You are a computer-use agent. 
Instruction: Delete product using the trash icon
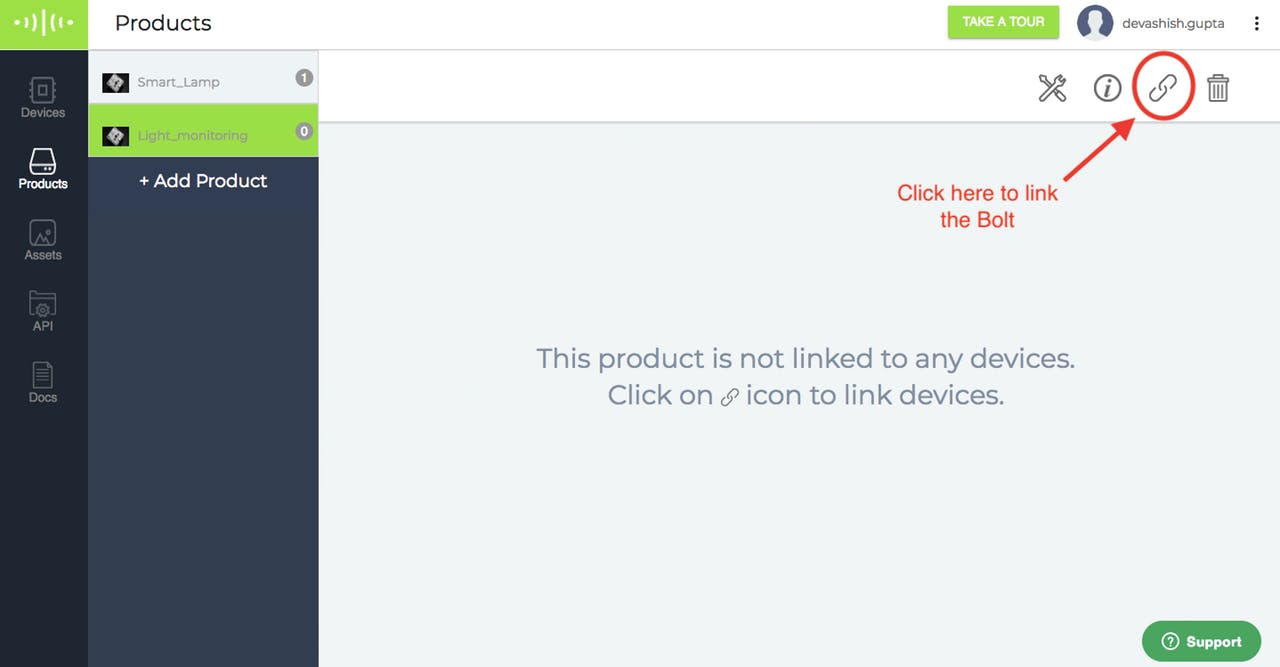click(x=1217, y=88)
